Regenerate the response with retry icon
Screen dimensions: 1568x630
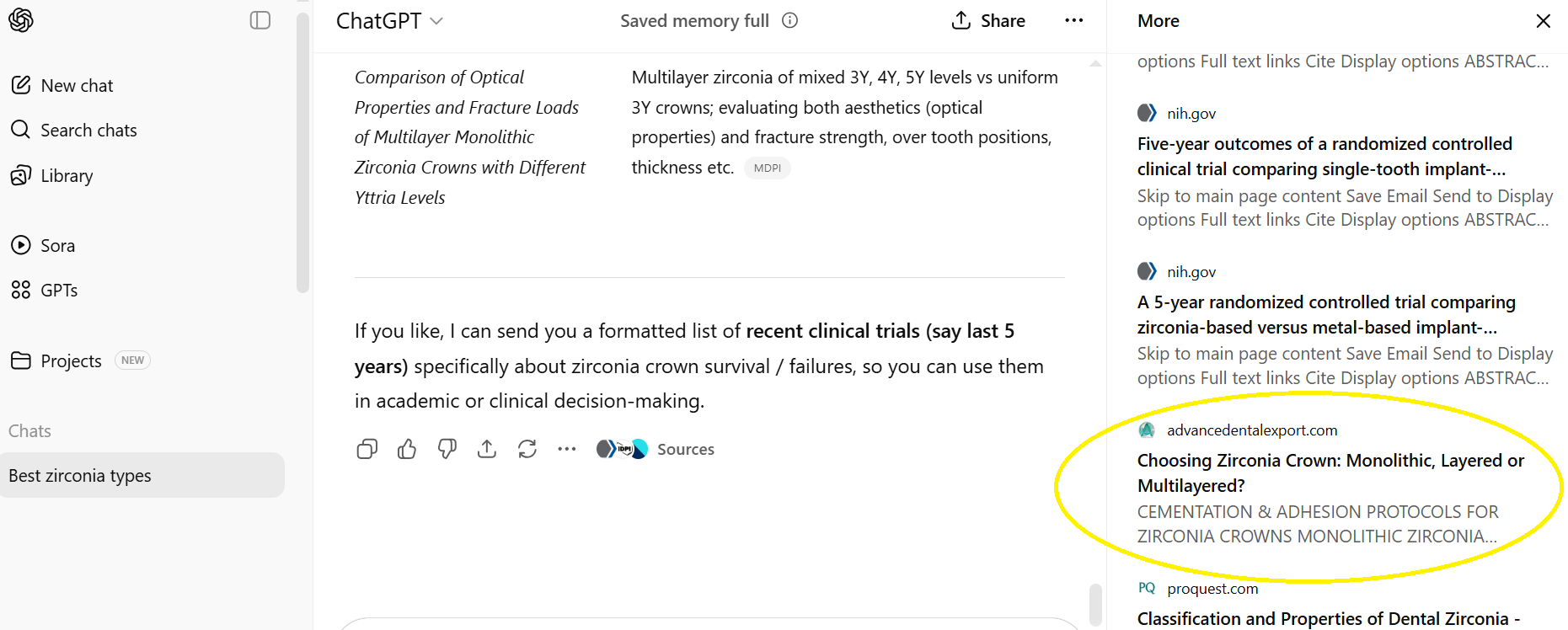[x=527, y=450]
